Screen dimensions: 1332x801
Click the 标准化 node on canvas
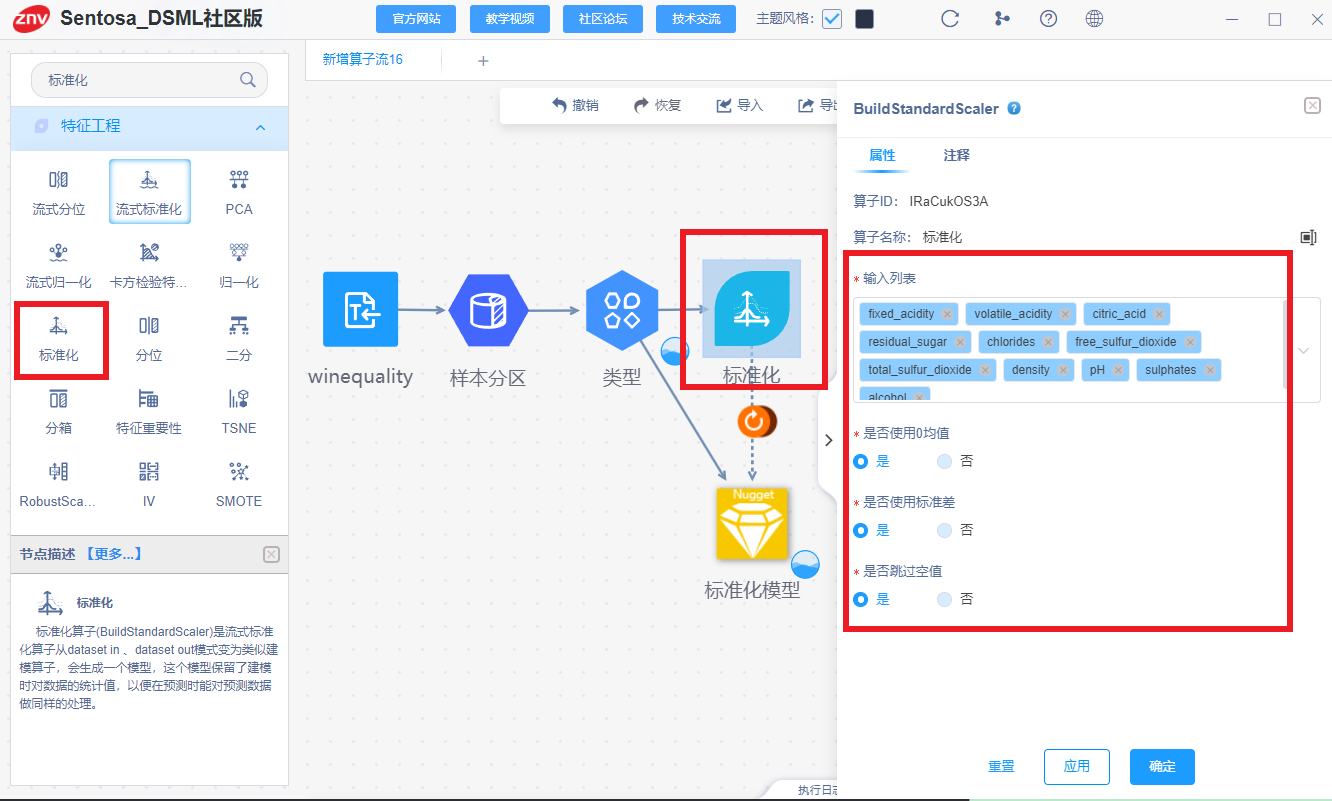point(752,309)
